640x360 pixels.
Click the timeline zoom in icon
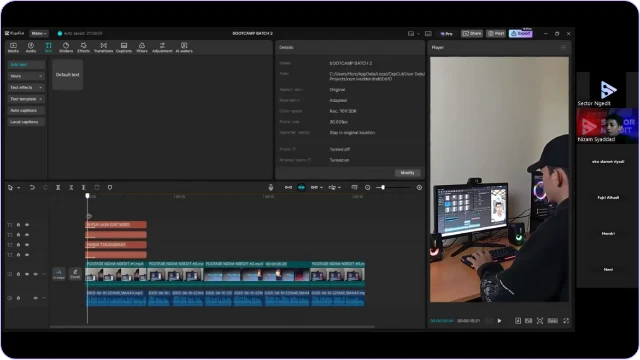pyautogui.click(x=419, y=187)
